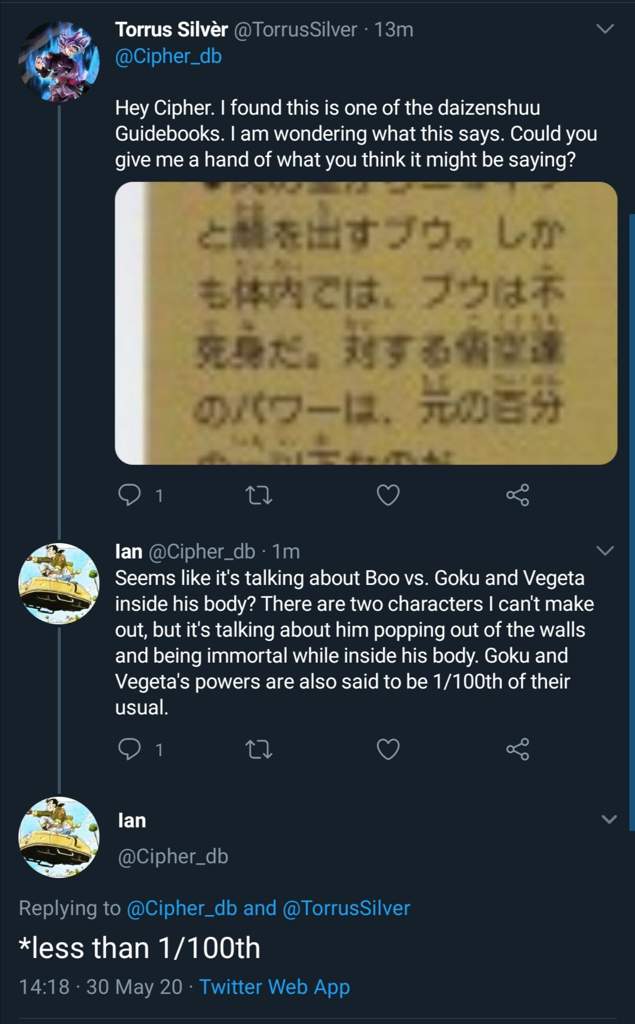Like Torrus Silvèr's tweet with heart
The image size is (635, 1024).
click(388, 496)
